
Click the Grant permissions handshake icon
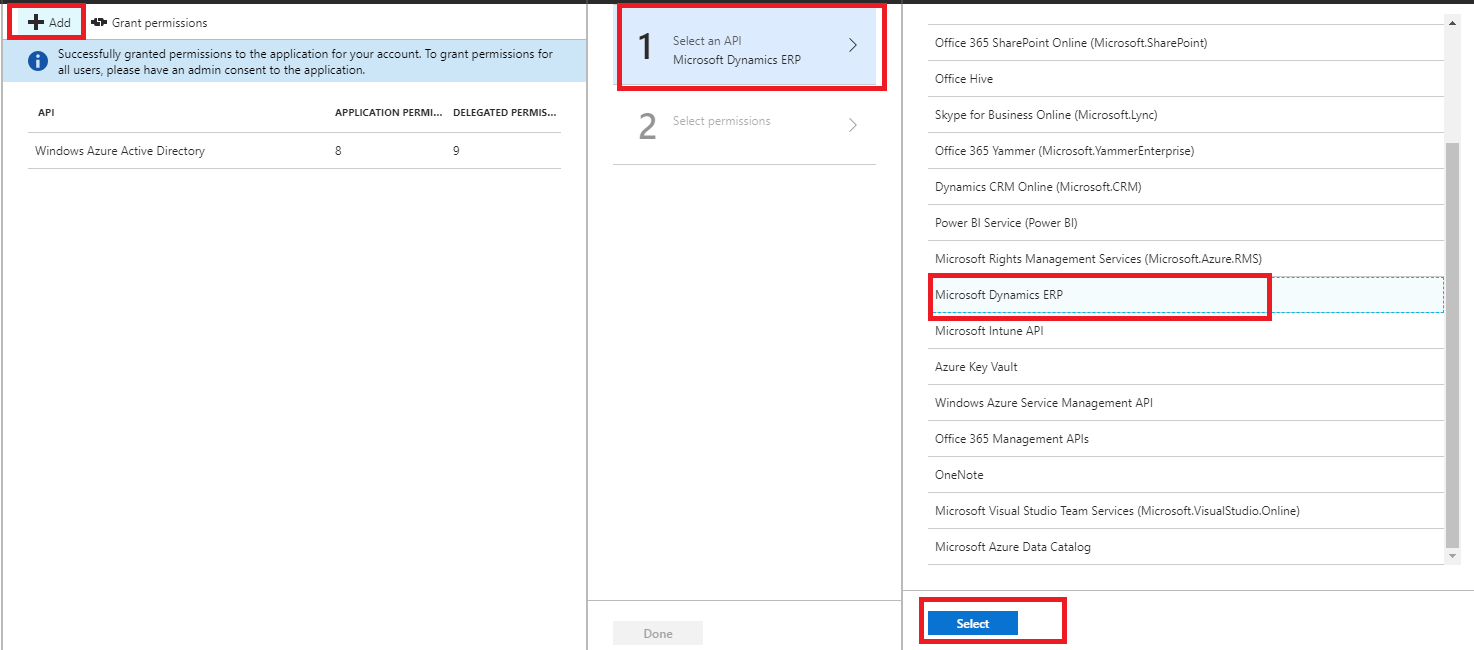click(x=98, y=22)
